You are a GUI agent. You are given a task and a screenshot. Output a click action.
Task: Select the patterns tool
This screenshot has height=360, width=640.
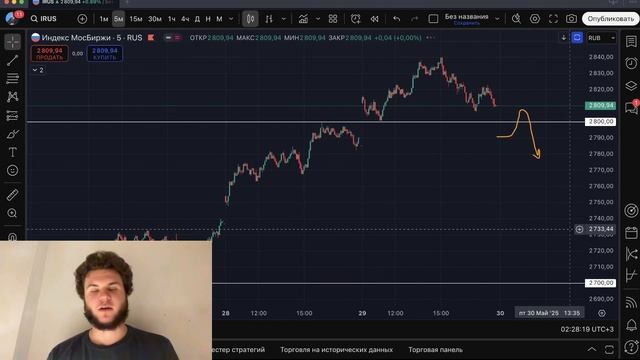click(x=13, y=97)
